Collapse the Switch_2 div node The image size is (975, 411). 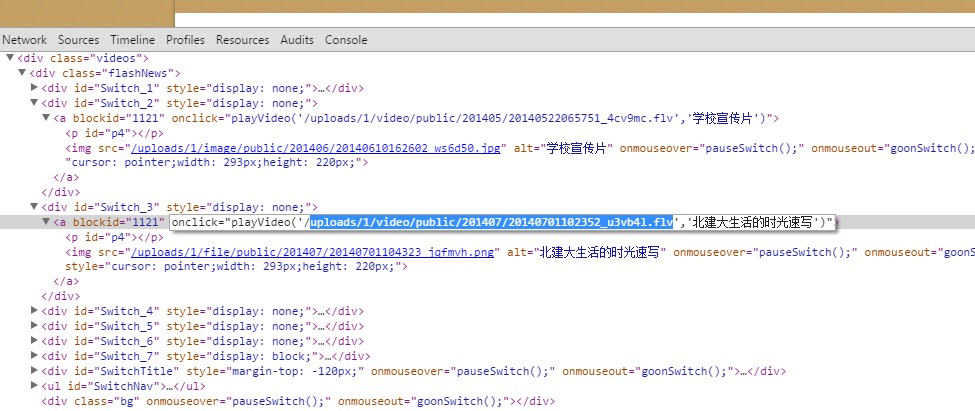click(x=34, y=103)
